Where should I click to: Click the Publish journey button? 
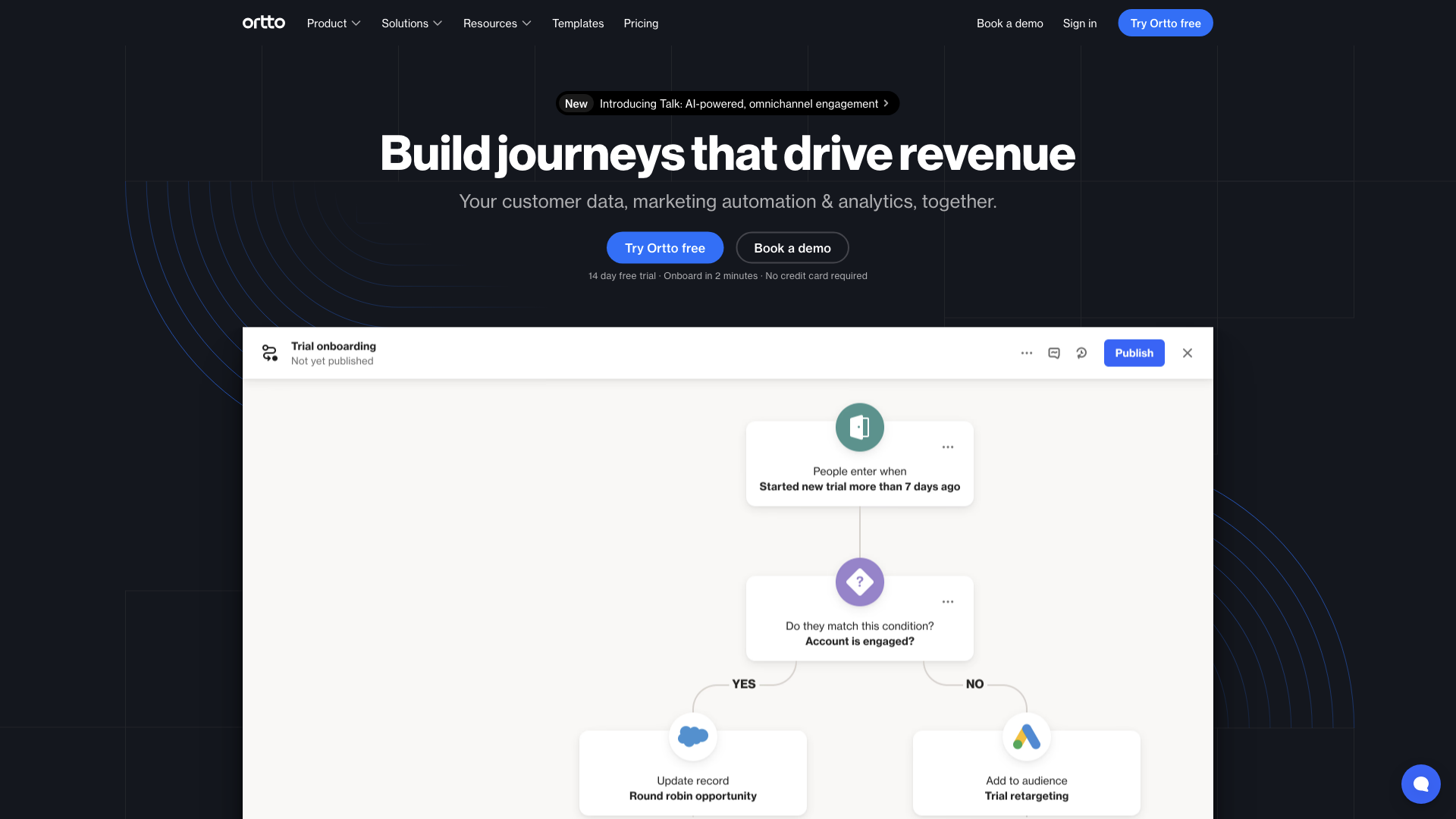point(1134,352)
